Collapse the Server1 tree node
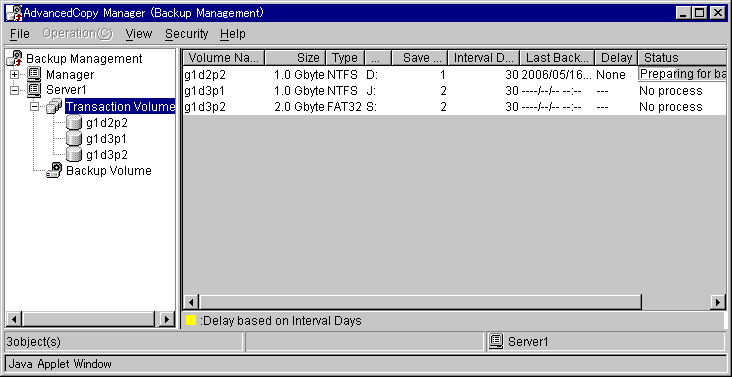 (14, 90)
